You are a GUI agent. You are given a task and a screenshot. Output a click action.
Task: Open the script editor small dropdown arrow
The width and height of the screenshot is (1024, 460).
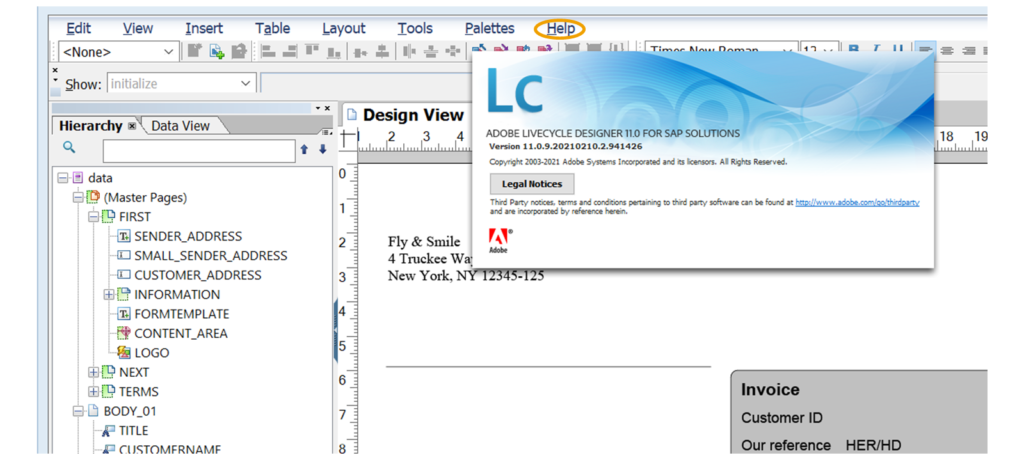[x=55, y=81]
